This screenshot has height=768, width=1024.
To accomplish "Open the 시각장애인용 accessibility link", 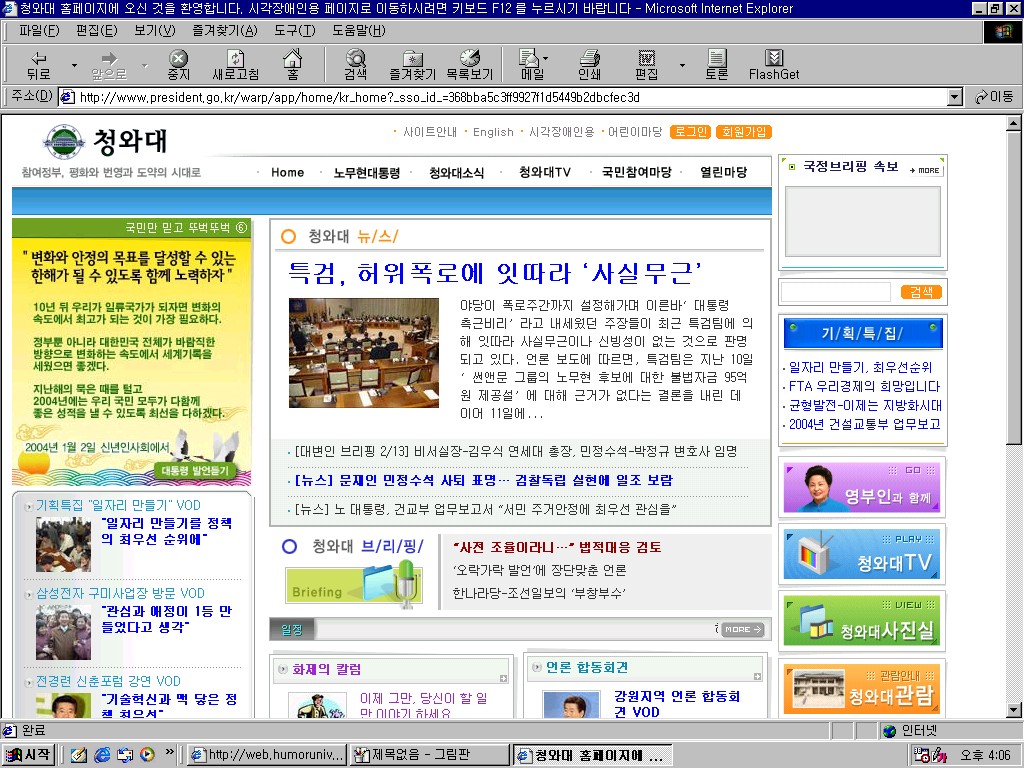I will pyautogui.click(x=562, y=132).
